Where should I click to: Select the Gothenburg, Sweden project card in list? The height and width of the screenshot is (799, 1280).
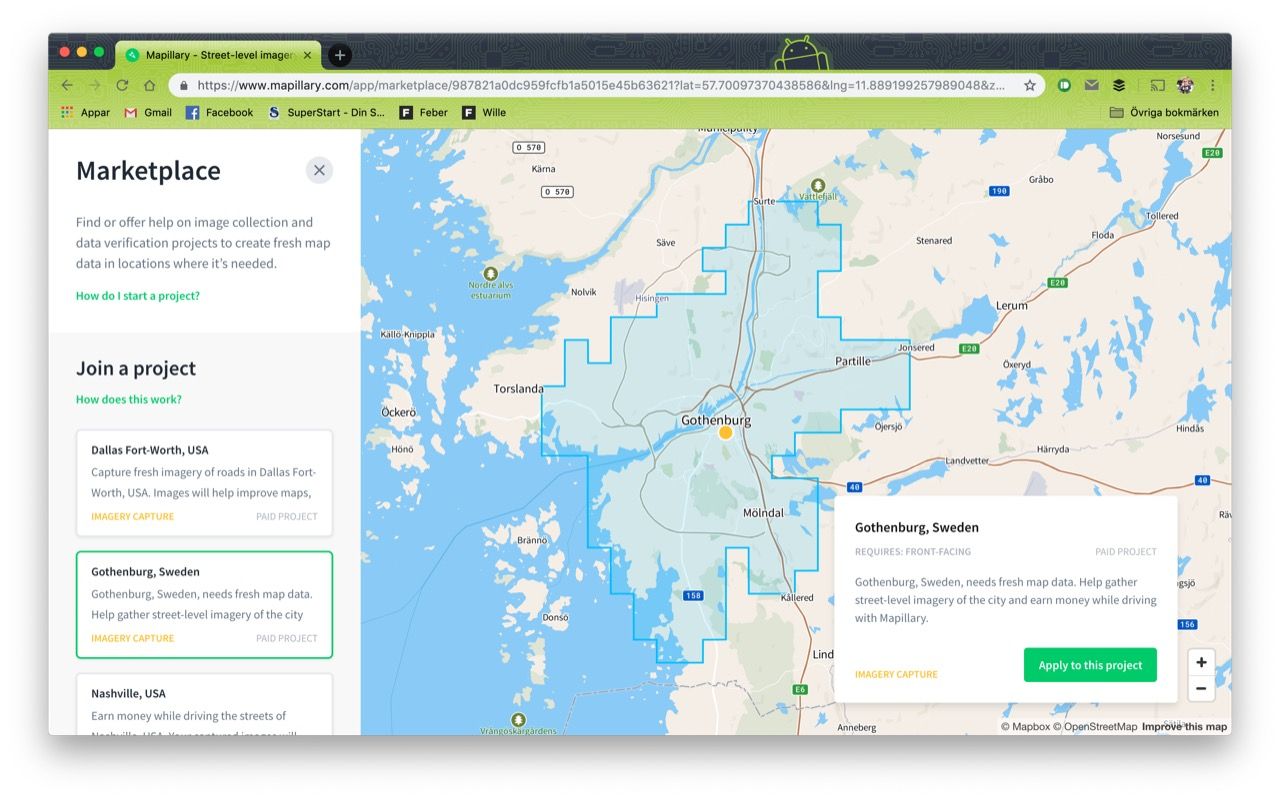pos(204,605)
